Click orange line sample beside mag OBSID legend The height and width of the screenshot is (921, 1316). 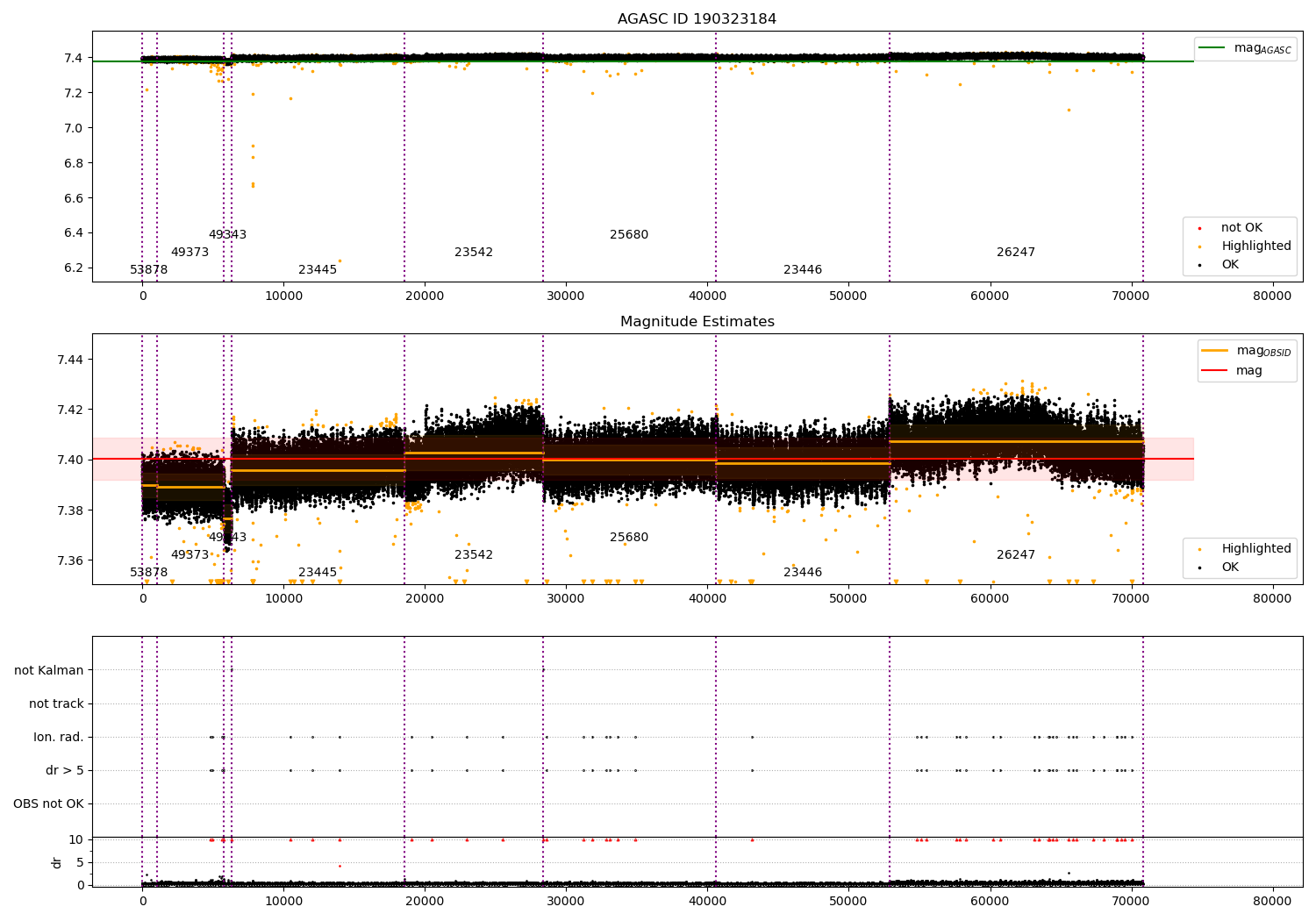[1214, 351]
